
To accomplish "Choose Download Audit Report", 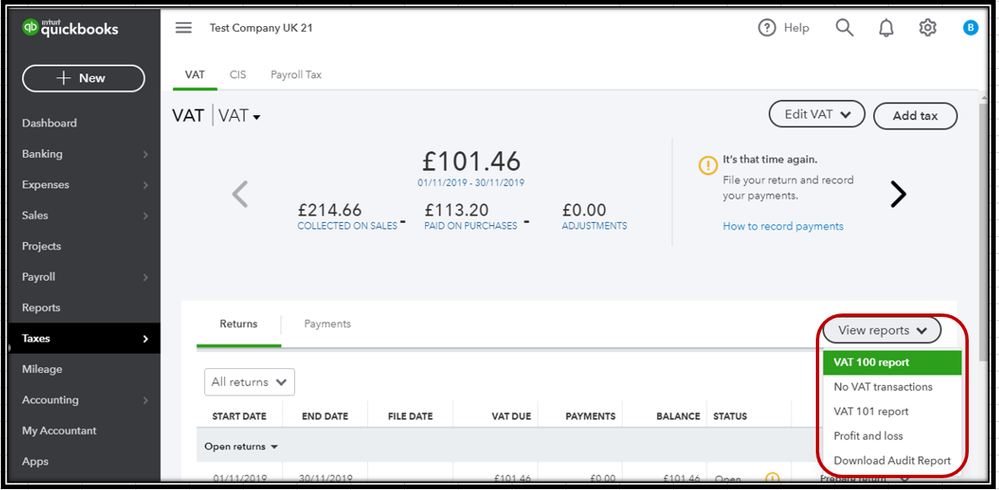I will pyautogui.click(x=892, y=461).
